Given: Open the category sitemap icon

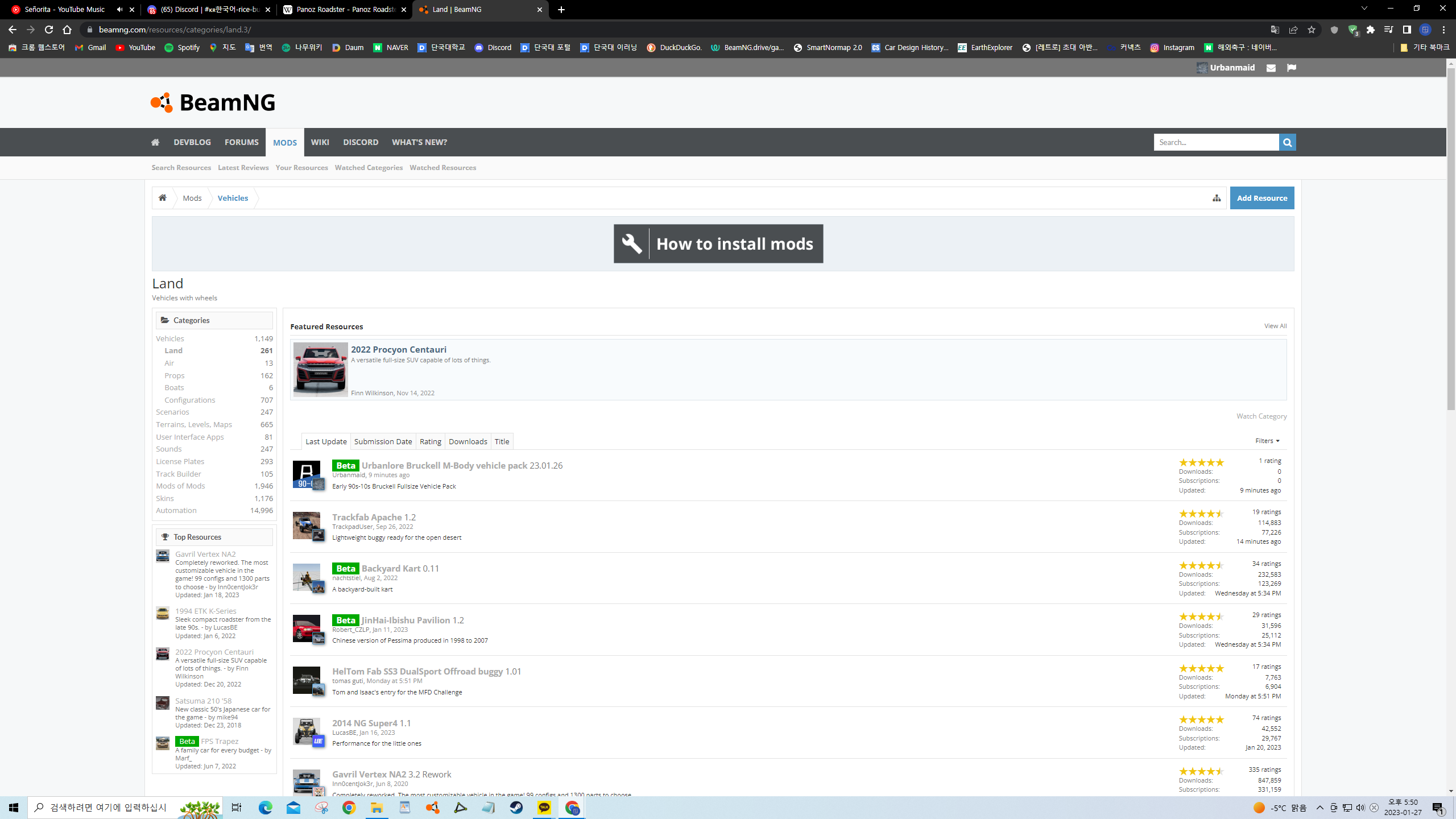Looking at the screenshot, I should click(1217, 198).
